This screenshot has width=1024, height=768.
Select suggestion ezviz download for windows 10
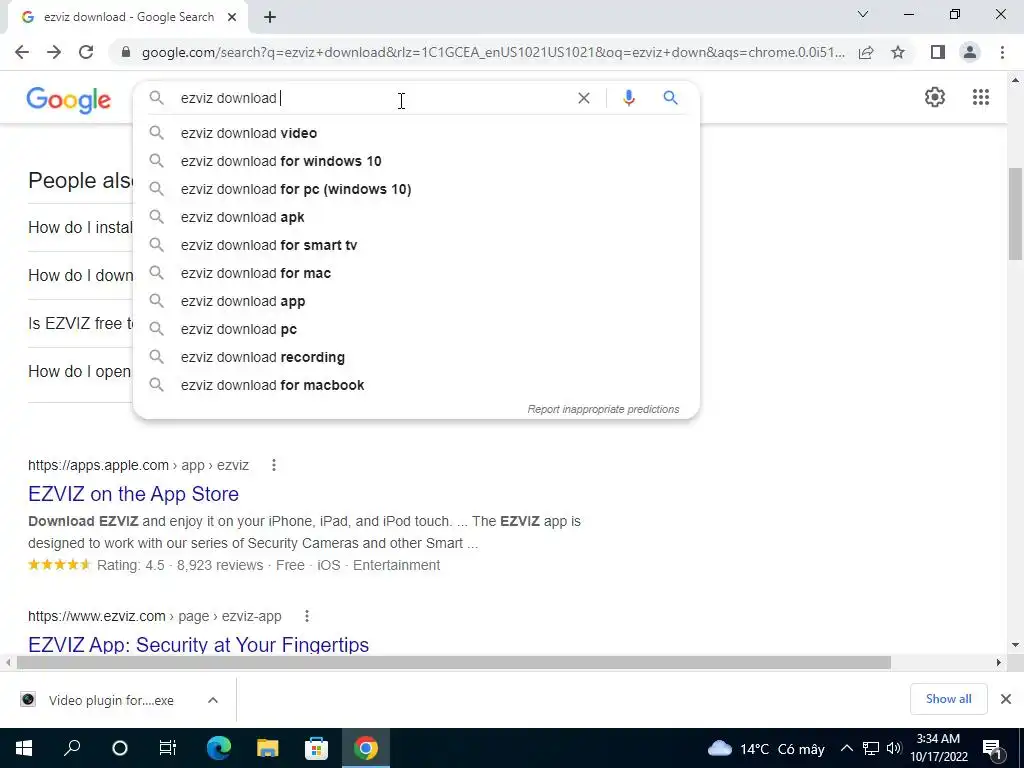tap(417, 161)
